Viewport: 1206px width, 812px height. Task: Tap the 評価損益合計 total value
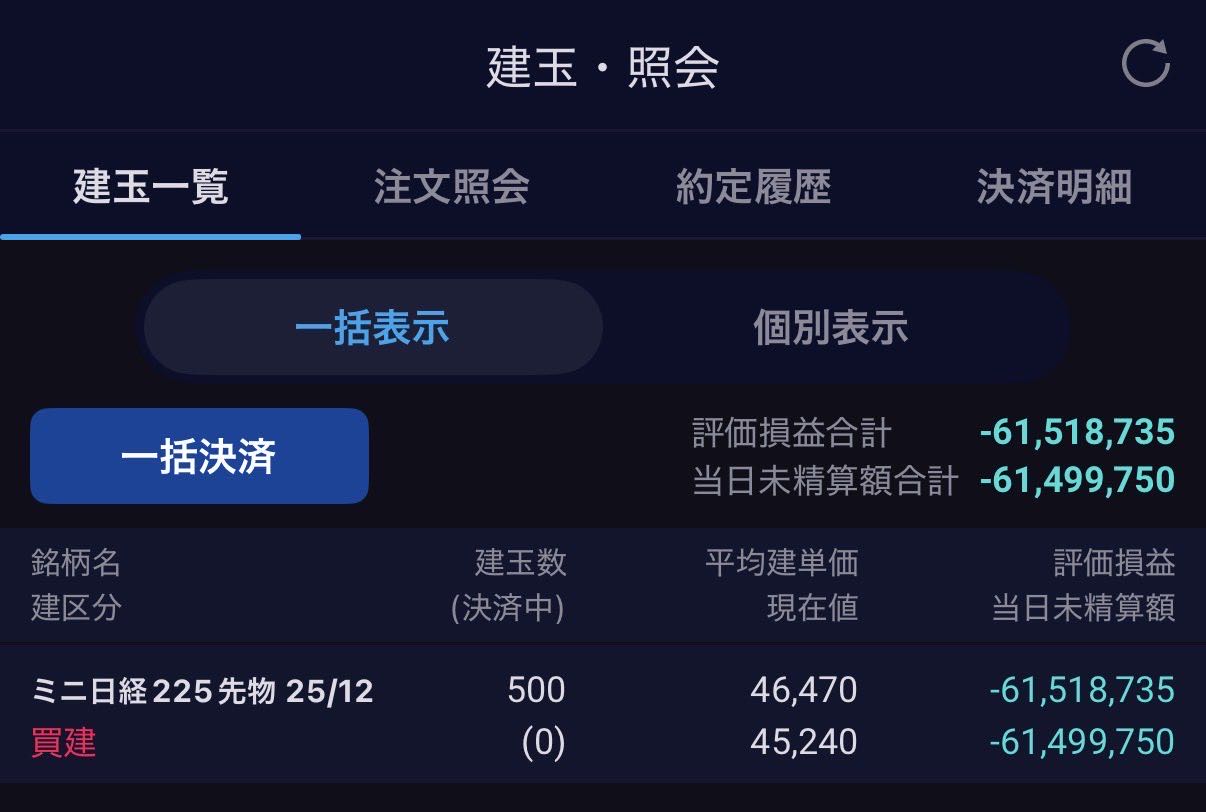coord(1077,432)
